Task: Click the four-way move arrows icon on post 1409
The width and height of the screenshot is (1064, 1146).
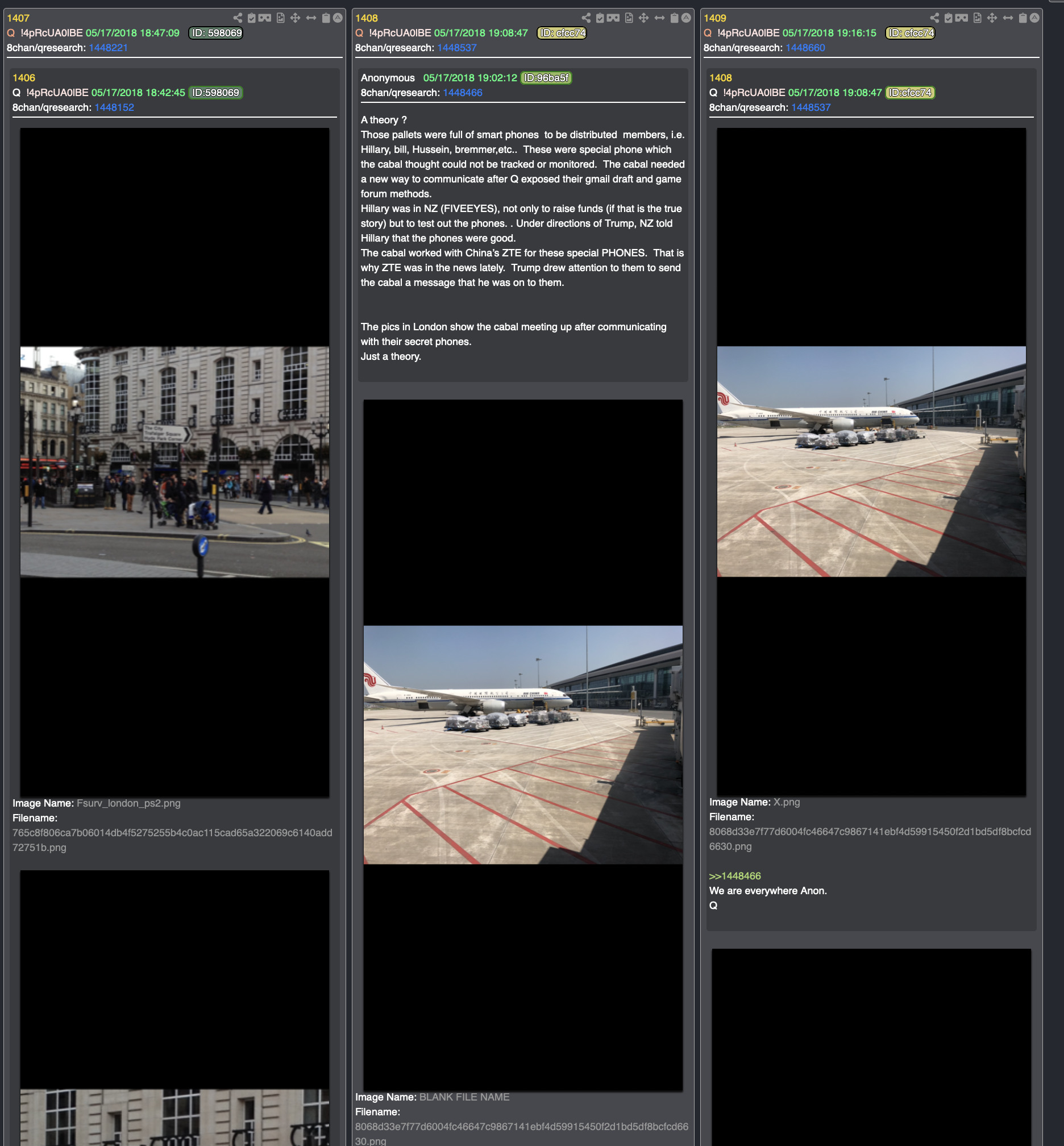Action: [x=991, y=18]
